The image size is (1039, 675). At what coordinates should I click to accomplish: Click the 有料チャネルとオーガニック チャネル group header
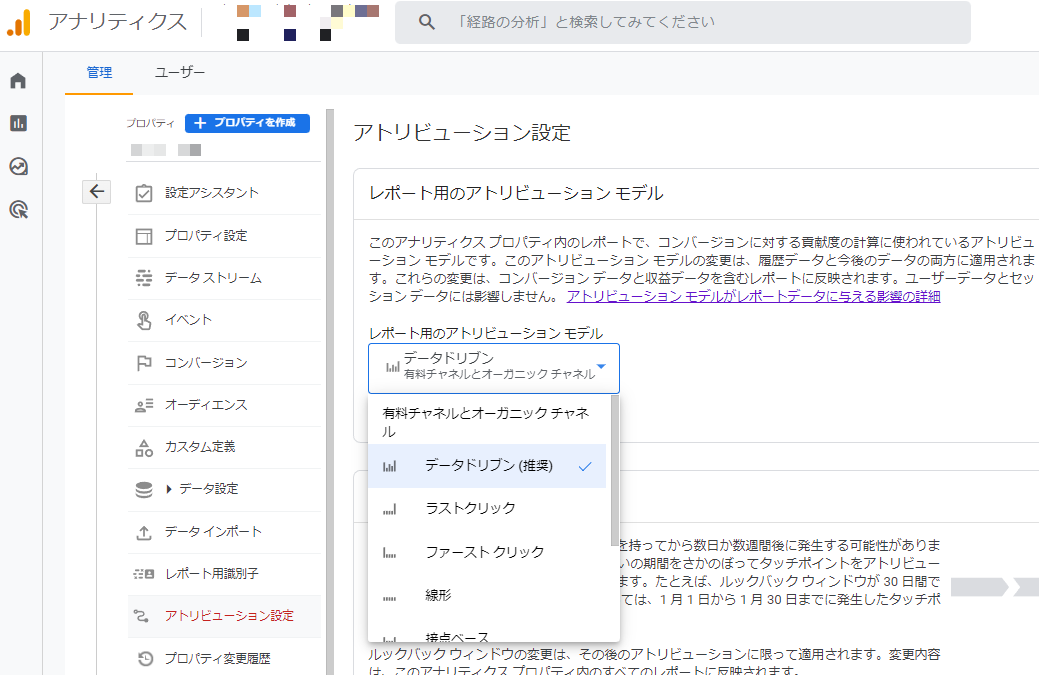tap(486, 422)
